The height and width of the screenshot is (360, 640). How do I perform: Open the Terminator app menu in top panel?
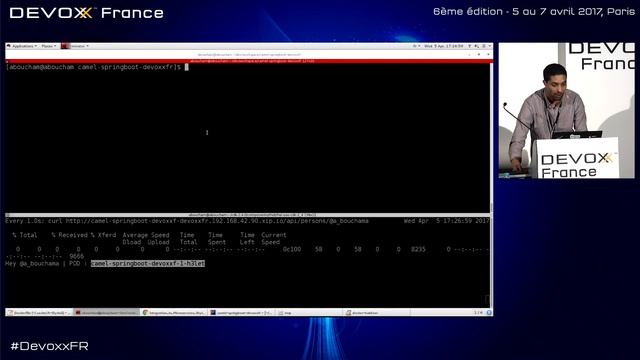(76, 46)
